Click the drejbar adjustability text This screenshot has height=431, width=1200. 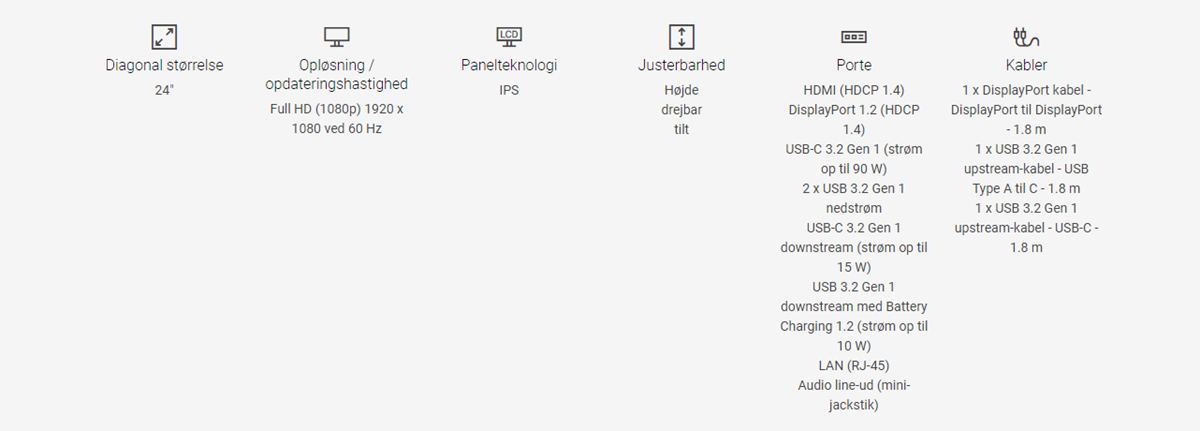pos(681,110)
